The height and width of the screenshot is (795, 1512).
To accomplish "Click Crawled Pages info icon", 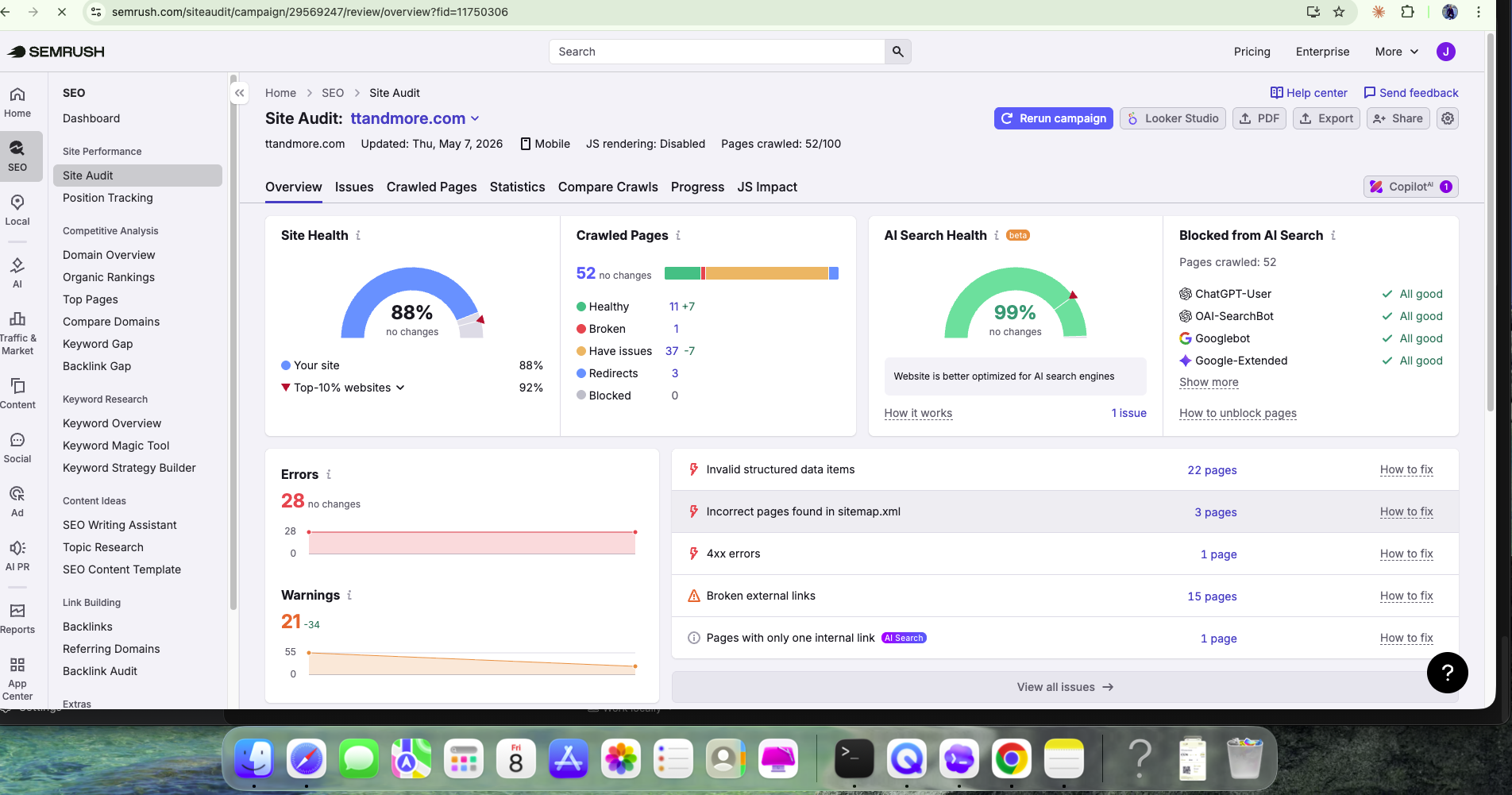I will point(678,235).
